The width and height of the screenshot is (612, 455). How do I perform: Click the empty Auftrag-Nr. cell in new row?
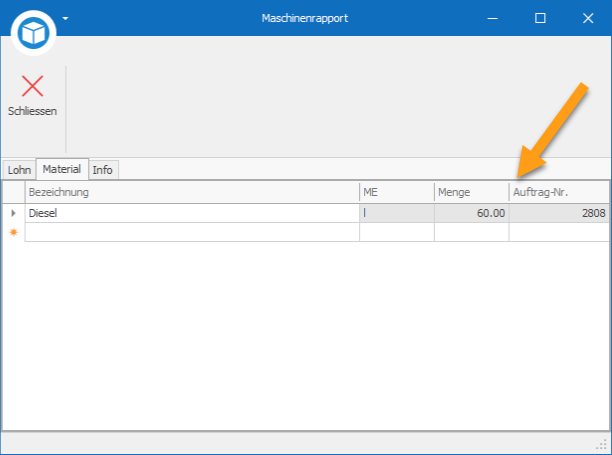click(x=559, y=232)
